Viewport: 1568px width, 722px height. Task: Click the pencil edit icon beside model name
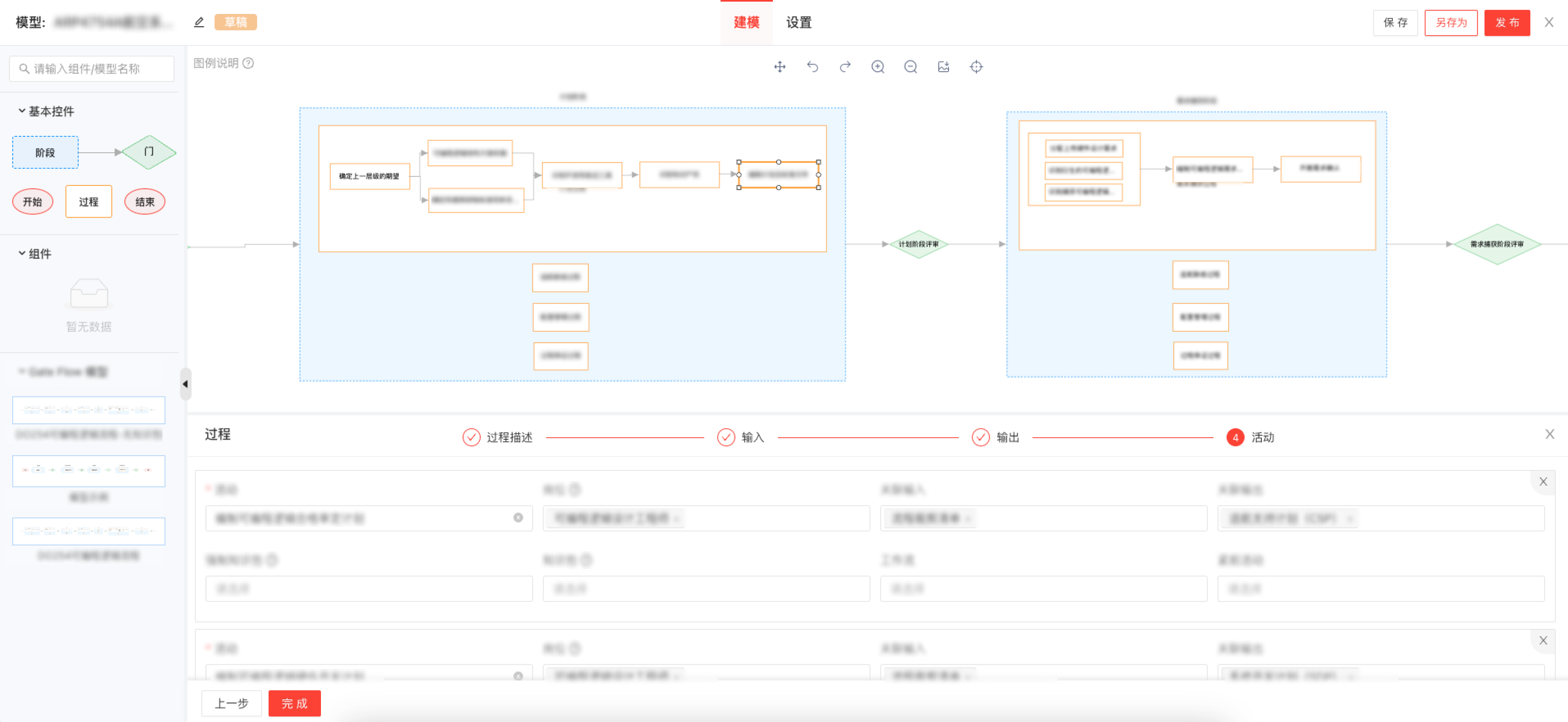click(x=199, y=22)
